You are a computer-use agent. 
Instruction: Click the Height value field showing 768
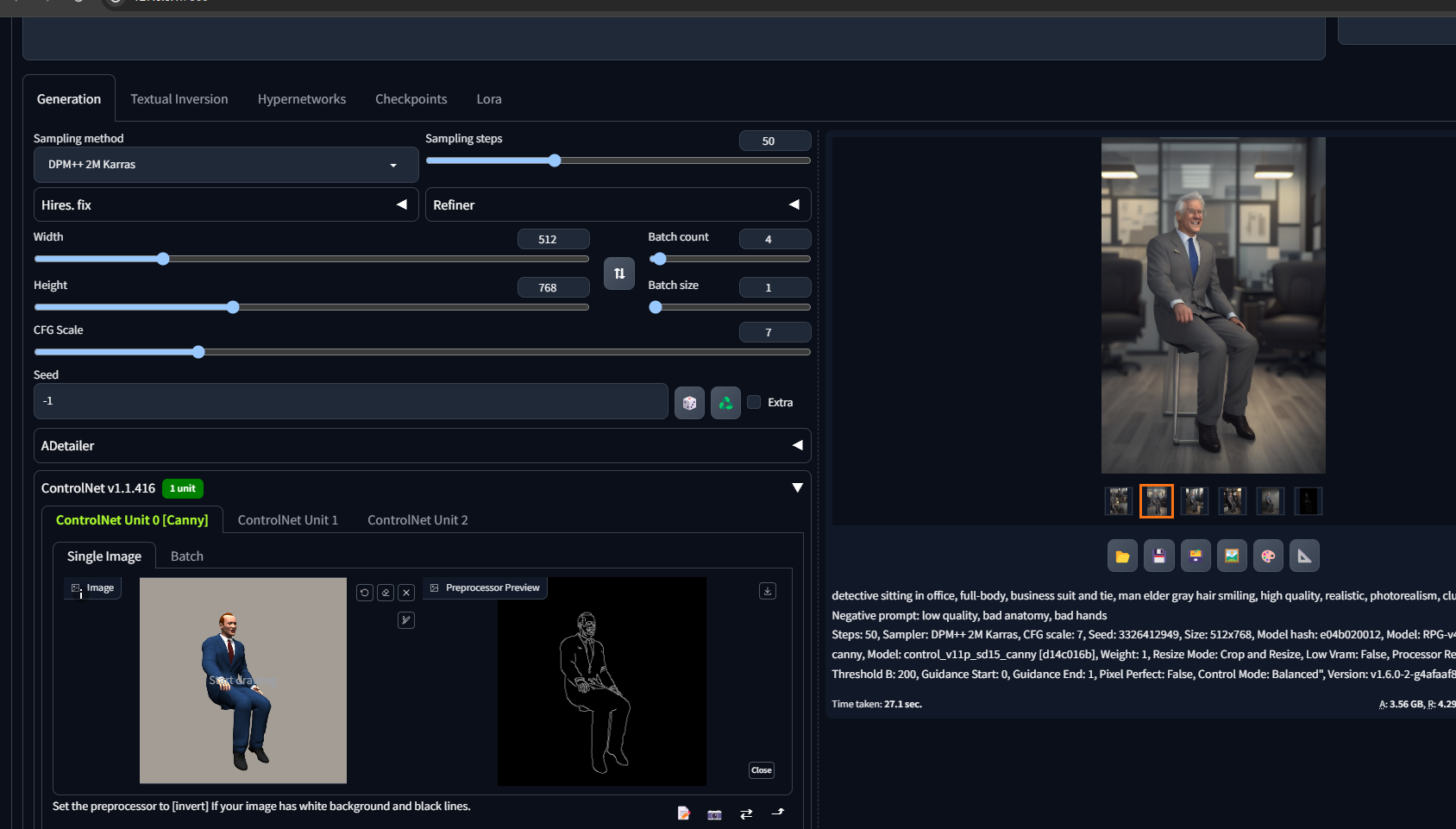coord(553,287)
